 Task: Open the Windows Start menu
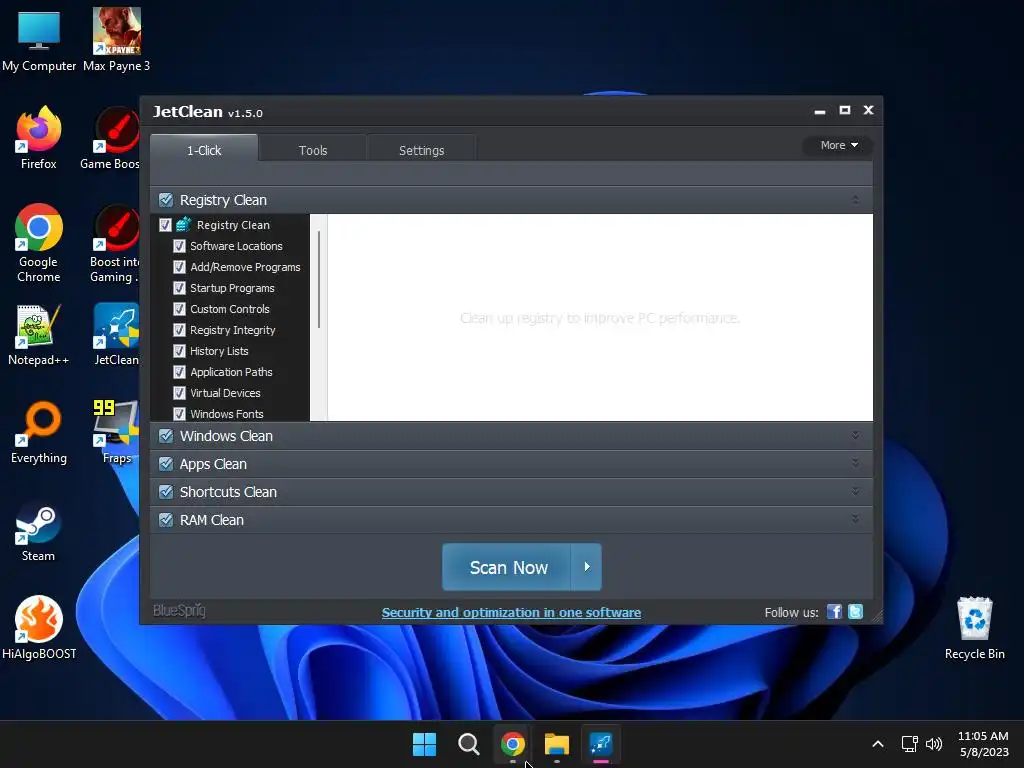pyautogui.click(x=424, y=744)
